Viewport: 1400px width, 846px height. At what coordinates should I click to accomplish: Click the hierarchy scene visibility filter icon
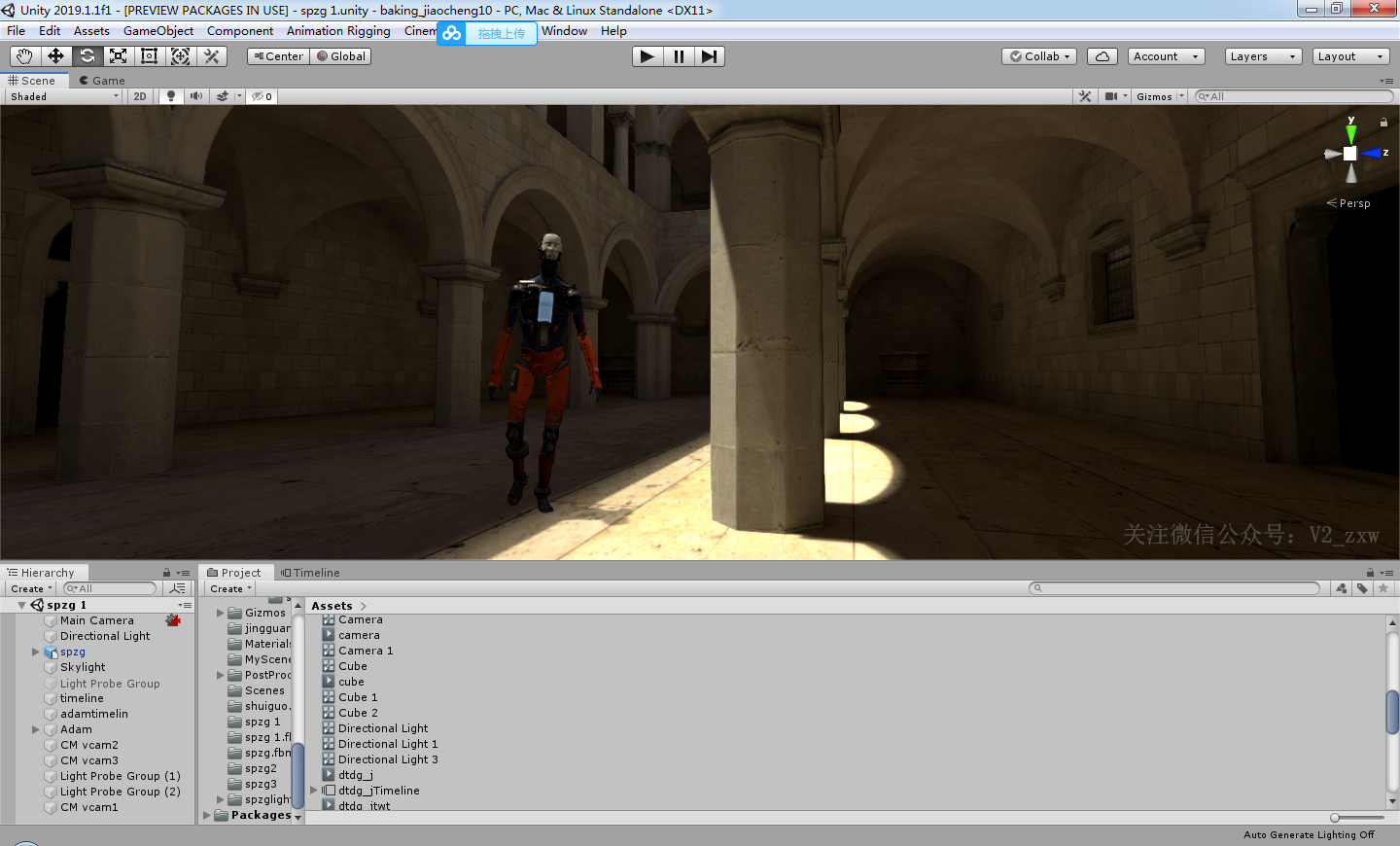177,588
